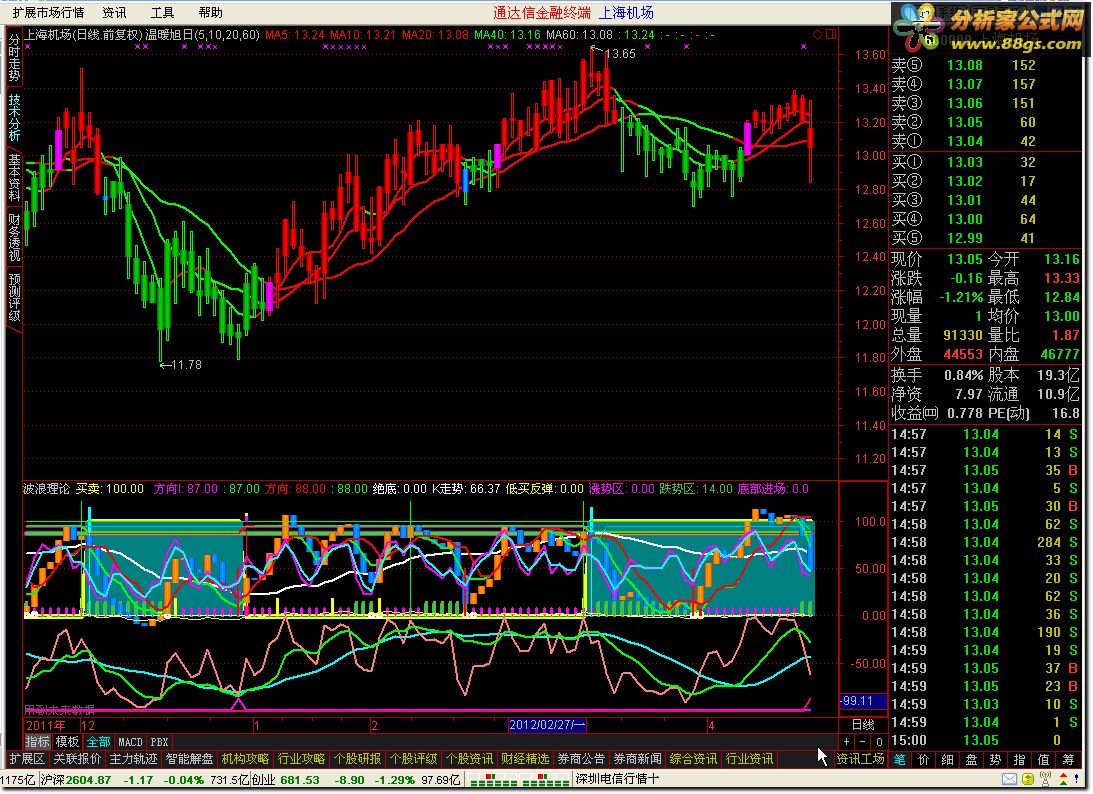Select the 势 trend tab in the quote panel
The image size is (1093, 794).
[995, 759]
